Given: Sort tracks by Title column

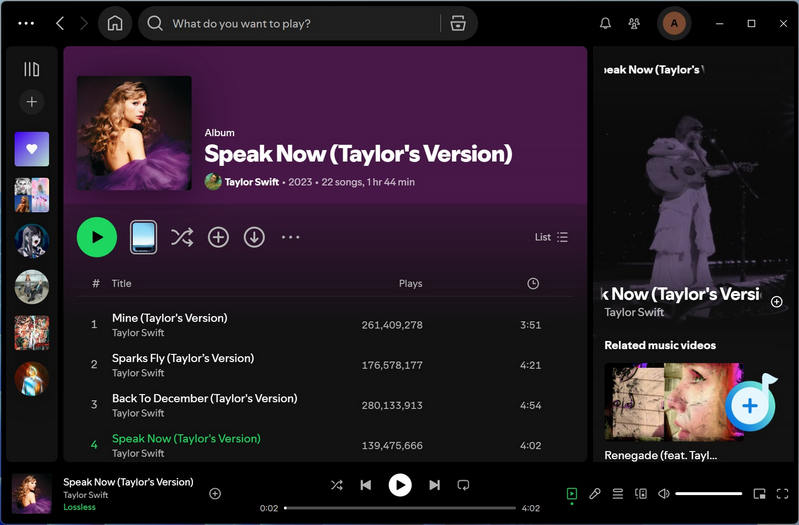Looking at the screenshot, I should pos(121,283).
